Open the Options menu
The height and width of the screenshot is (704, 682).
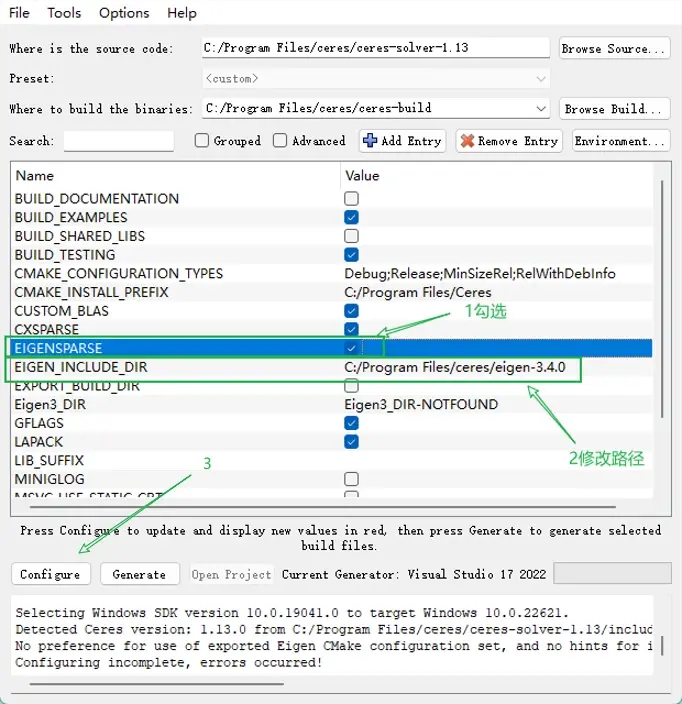[x=124, y=13]
